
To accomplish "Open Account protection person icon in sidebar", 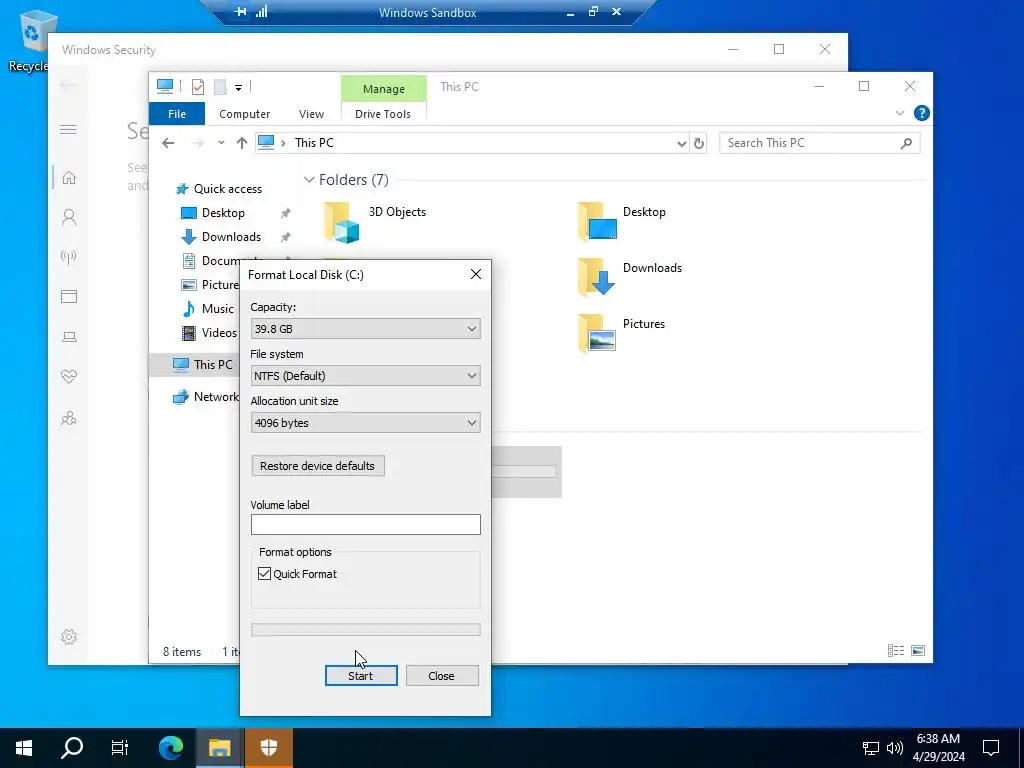I will 69,217.
